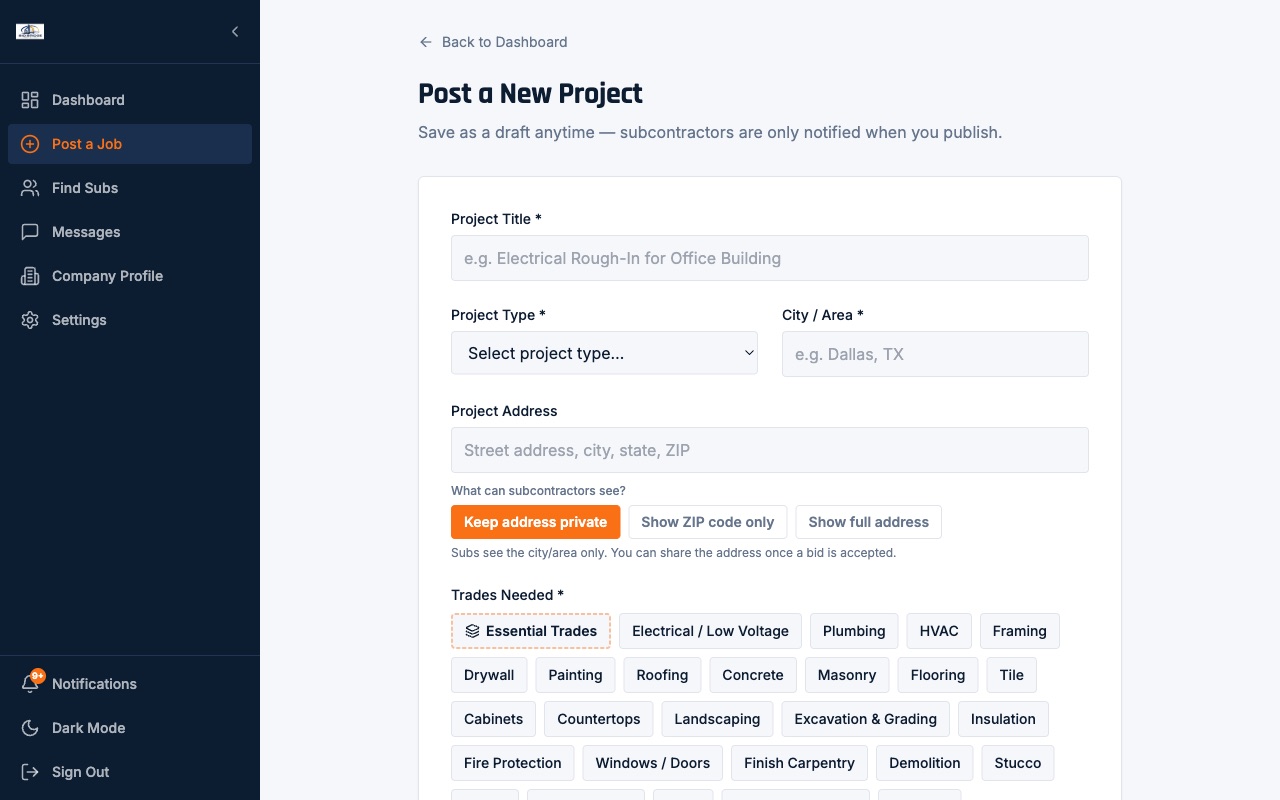Click the Sign Out arrow icon
The height and width of the screenshot is (800, 1280).
[x=30, y=772]
